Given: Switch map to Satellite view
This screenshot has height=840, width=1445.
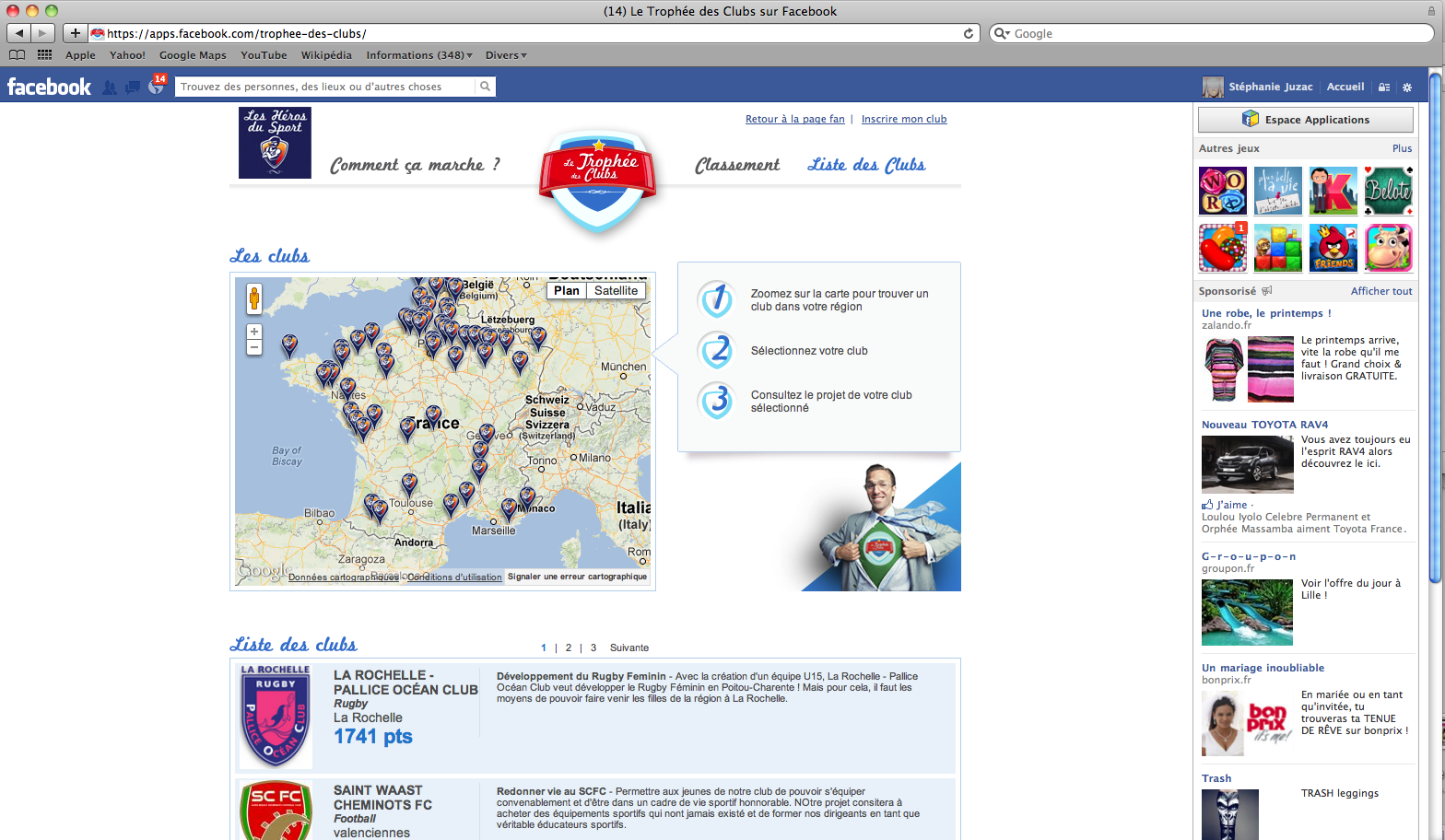Looking at the screenshot, I should (617, 291).
